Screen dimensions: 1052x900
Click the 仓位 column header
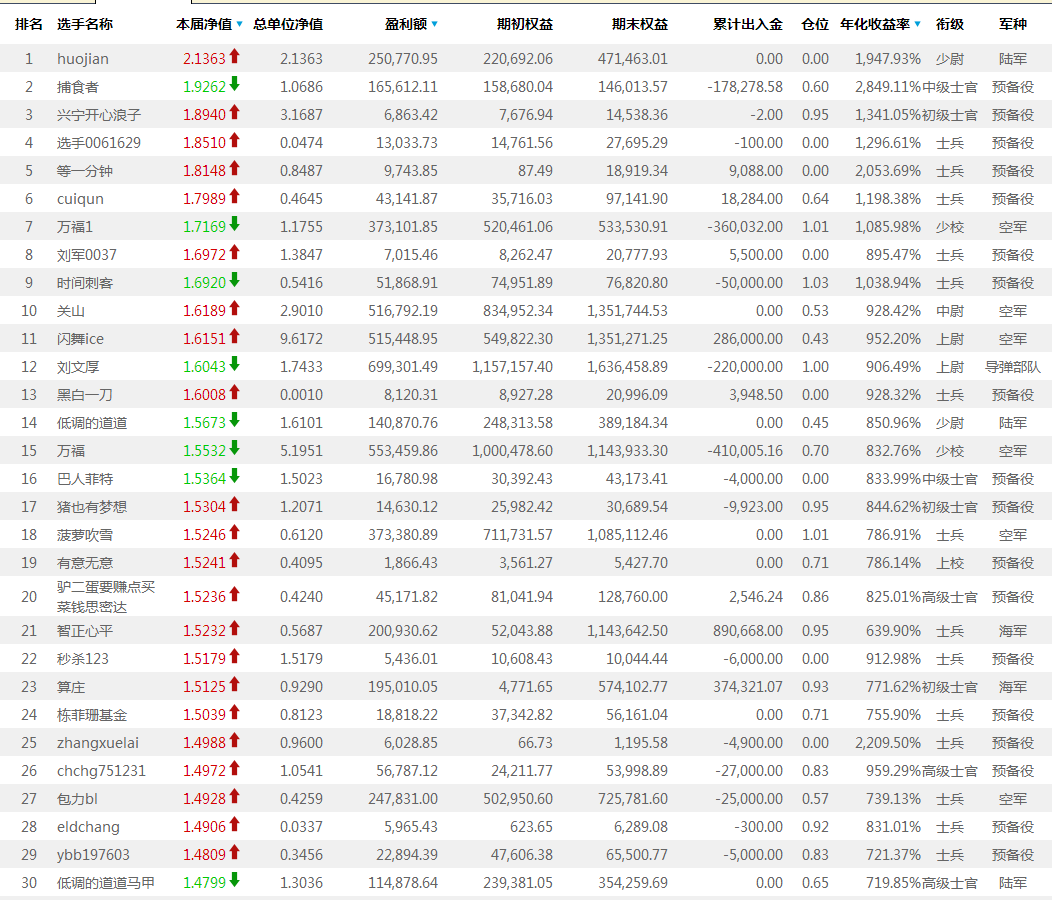[x=815, y=25]
